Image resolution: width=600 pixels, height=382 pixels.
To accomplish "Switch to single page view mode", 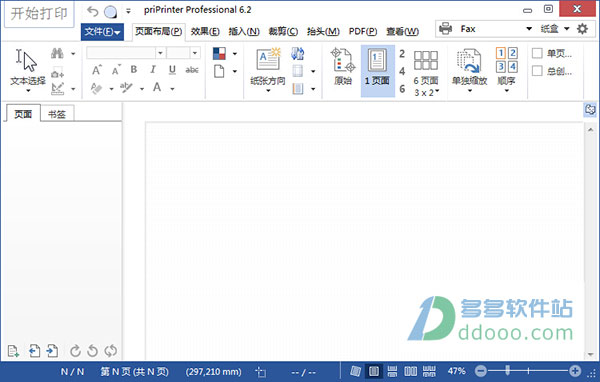I will coord(374,371).
